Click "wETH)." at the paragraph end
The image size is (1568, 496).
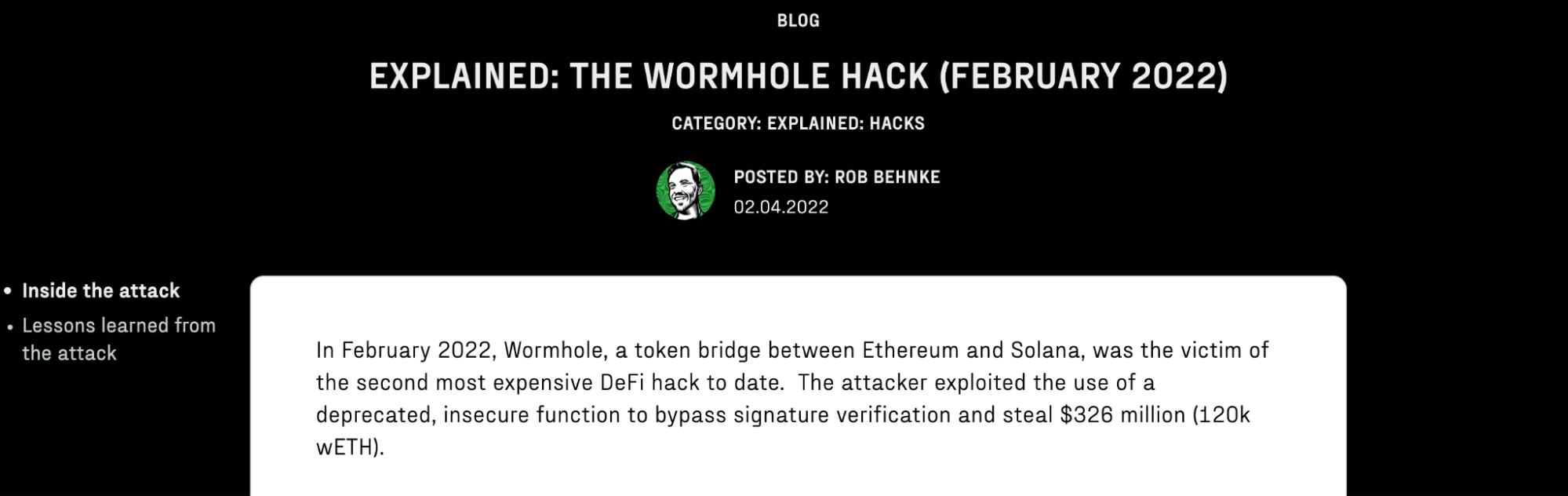coord(350,447)
